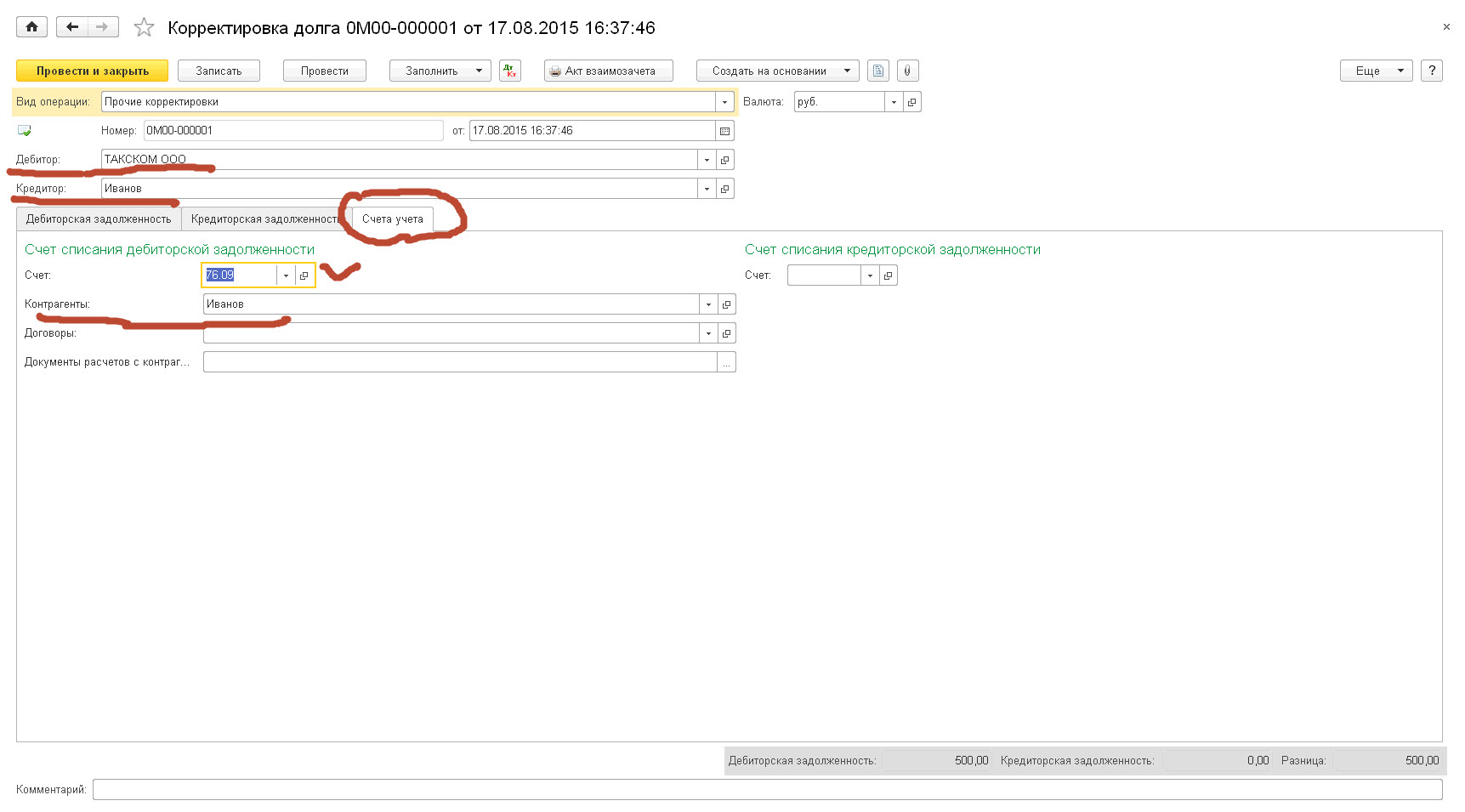Expand the Создать на основании menu
This screenshot has width=1465, height=812.
pos(777,71)
